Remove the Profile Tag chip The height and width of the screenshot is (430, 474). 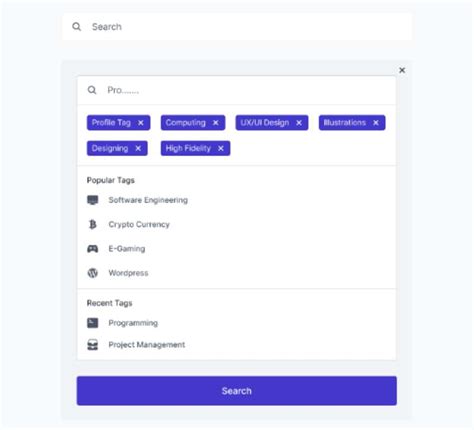point(141,123)
